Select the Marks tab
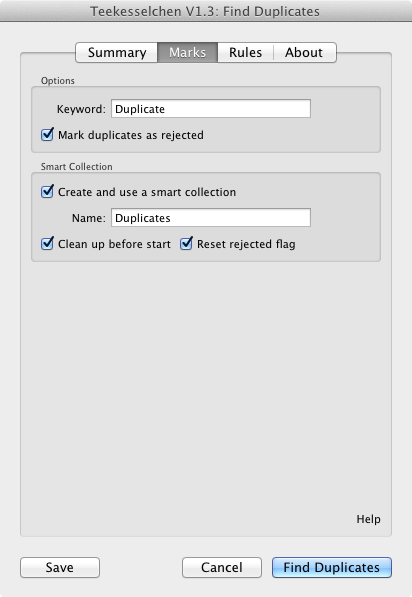Screen dimensions: 412x597 187,53
